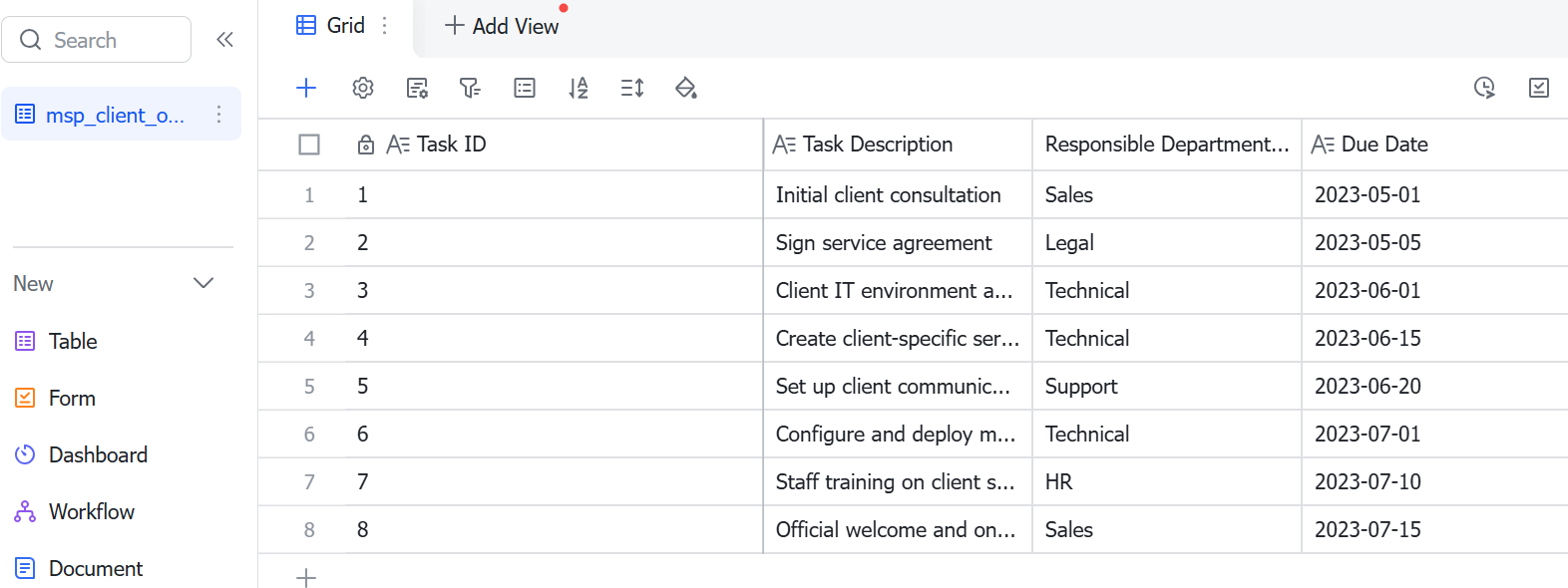The image size is (1568, 588).
Task: Add a new row with bottom plus
Action: pos(306,577)
